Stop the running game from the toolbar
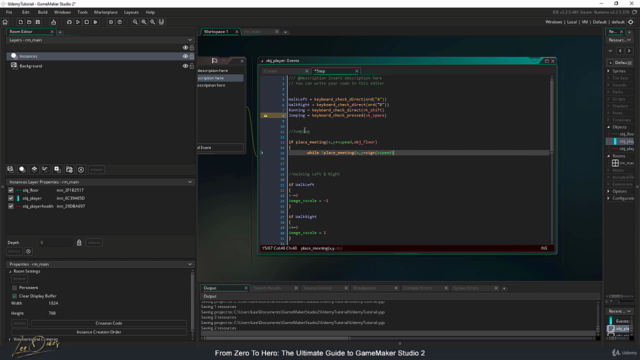The width and height of the screenshot is (640, 360). click(87, 22)
